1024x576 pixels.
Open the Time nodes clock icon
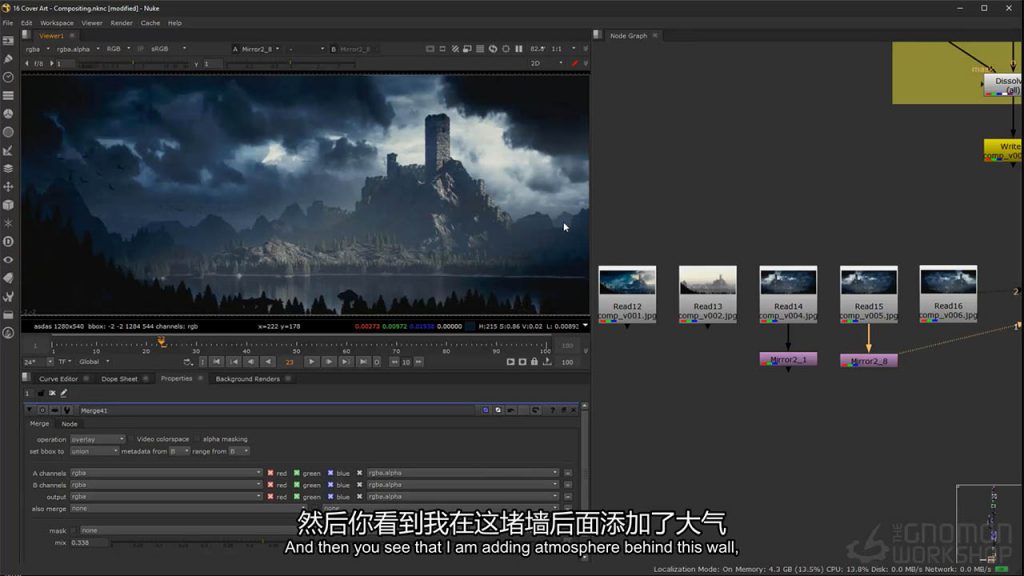[8, 77]
